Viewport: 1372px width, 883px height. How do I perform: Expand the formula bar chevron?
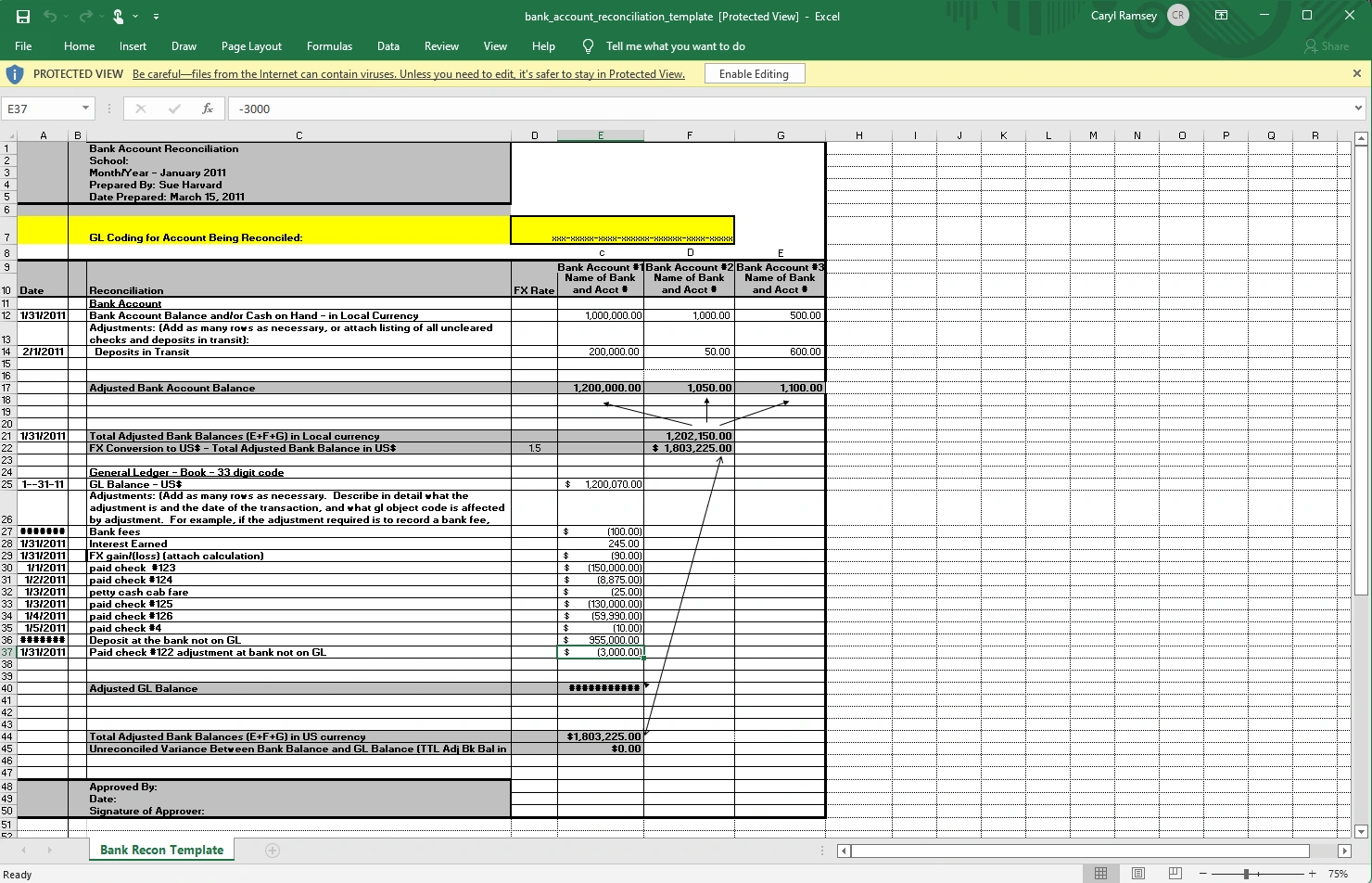[1358, 109]
